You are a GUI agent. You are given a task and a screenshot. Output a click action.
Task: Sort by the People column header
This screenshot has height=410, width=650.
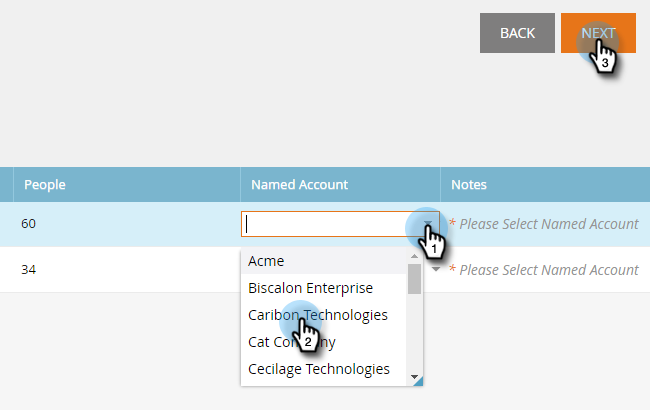coord(45,185)
